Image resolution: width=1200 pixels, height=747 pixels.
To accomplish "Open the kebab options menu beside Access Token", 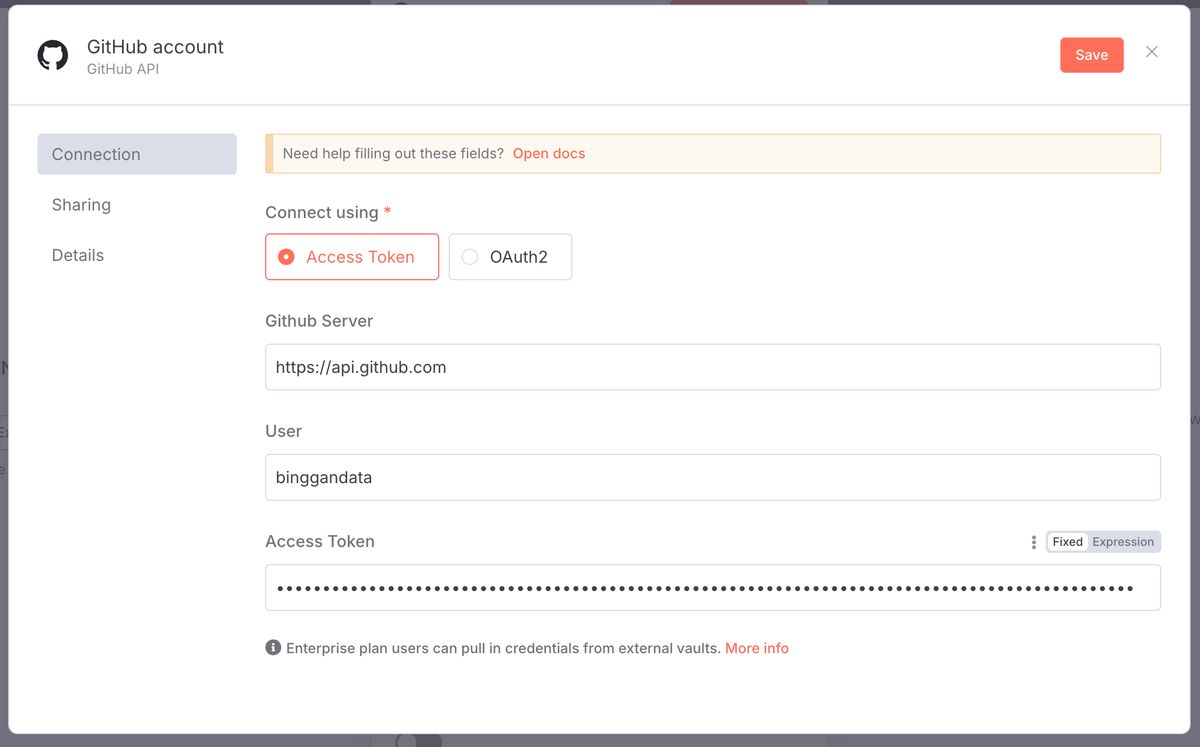I will pyautogui.click(x=1033, y=541).
